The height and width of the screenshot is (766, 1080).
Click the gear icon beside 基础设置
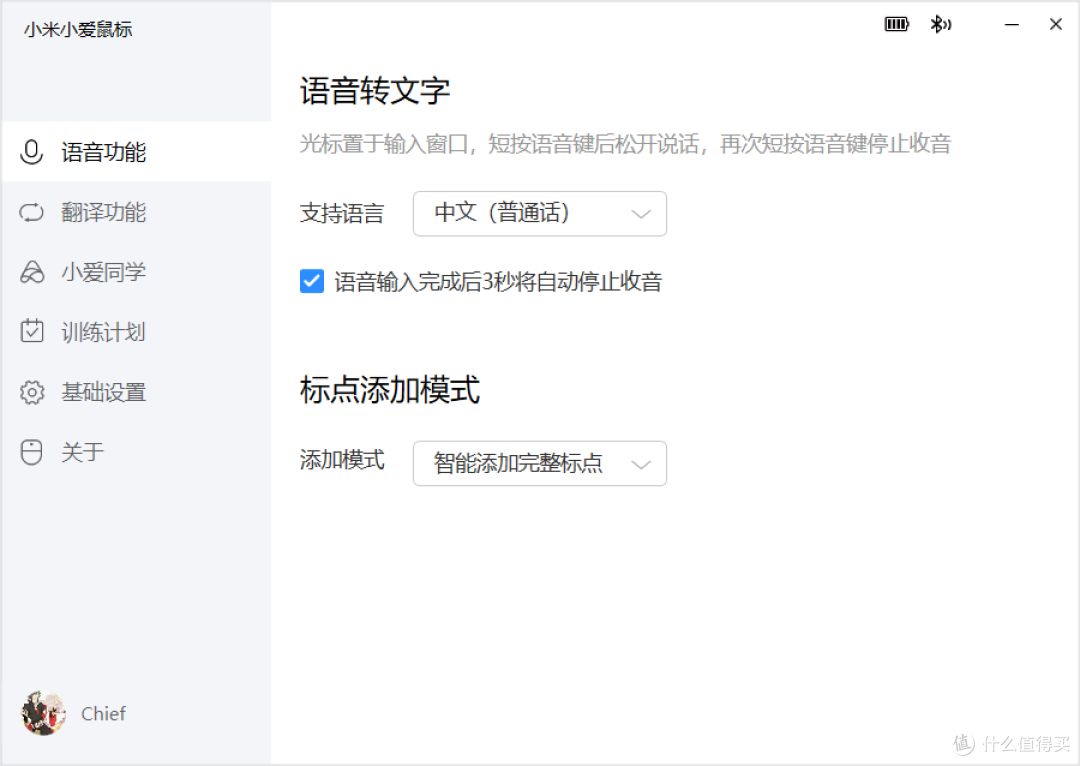[x=32, y=392]
